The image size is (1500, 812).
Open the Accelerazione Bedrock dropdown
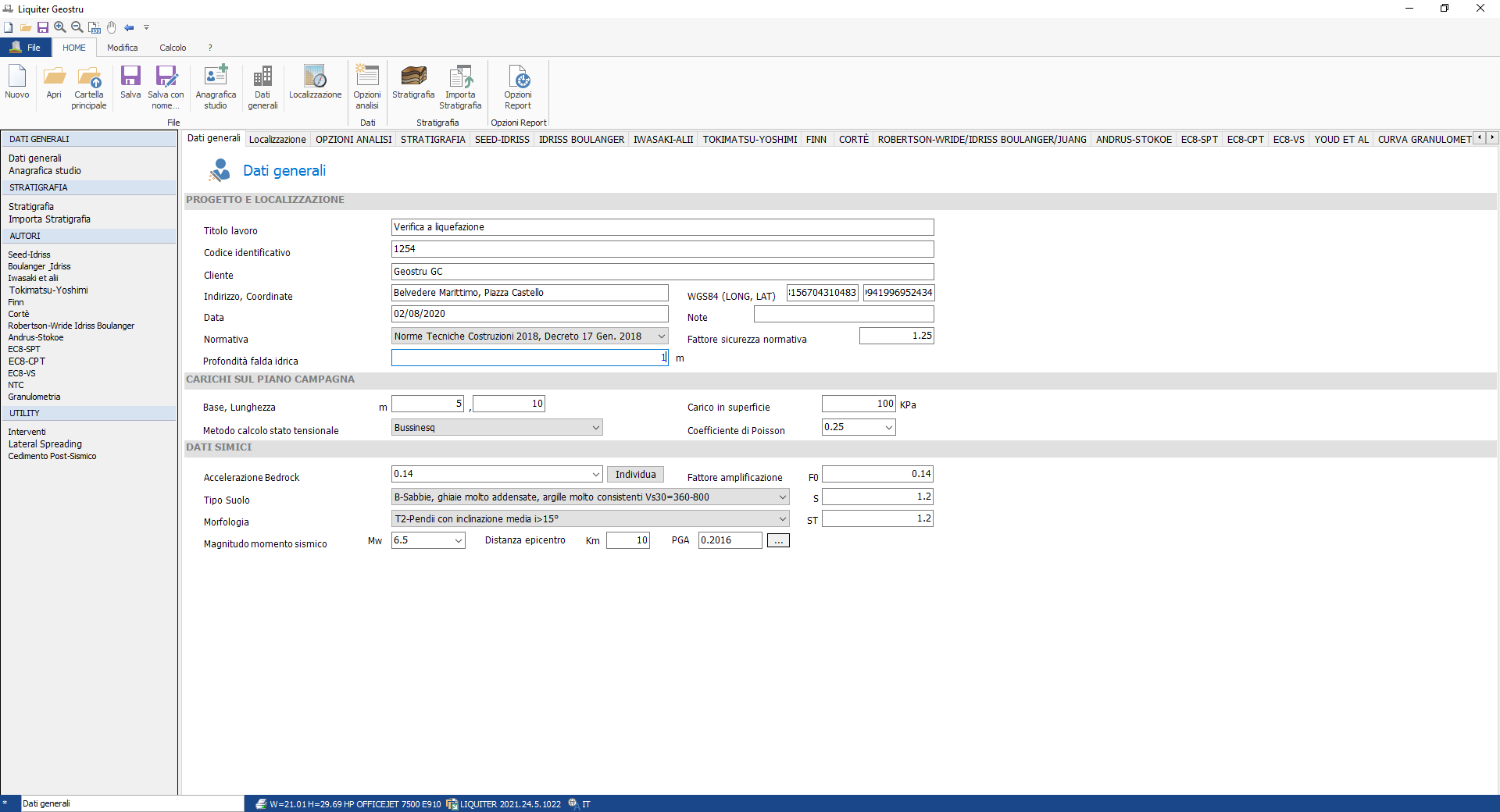595,474
